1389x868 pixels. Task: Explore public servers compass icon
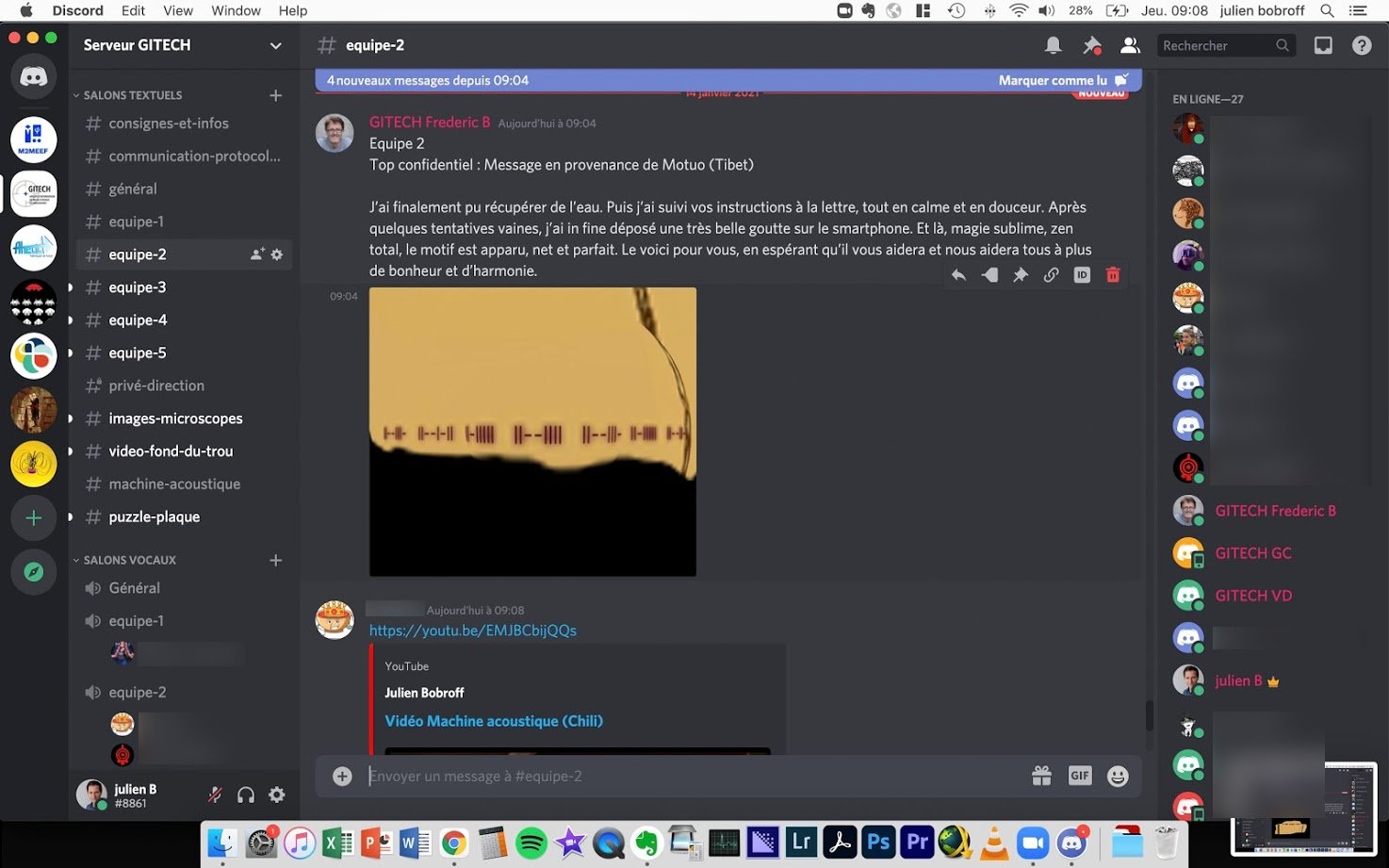[x=34, y=572]
